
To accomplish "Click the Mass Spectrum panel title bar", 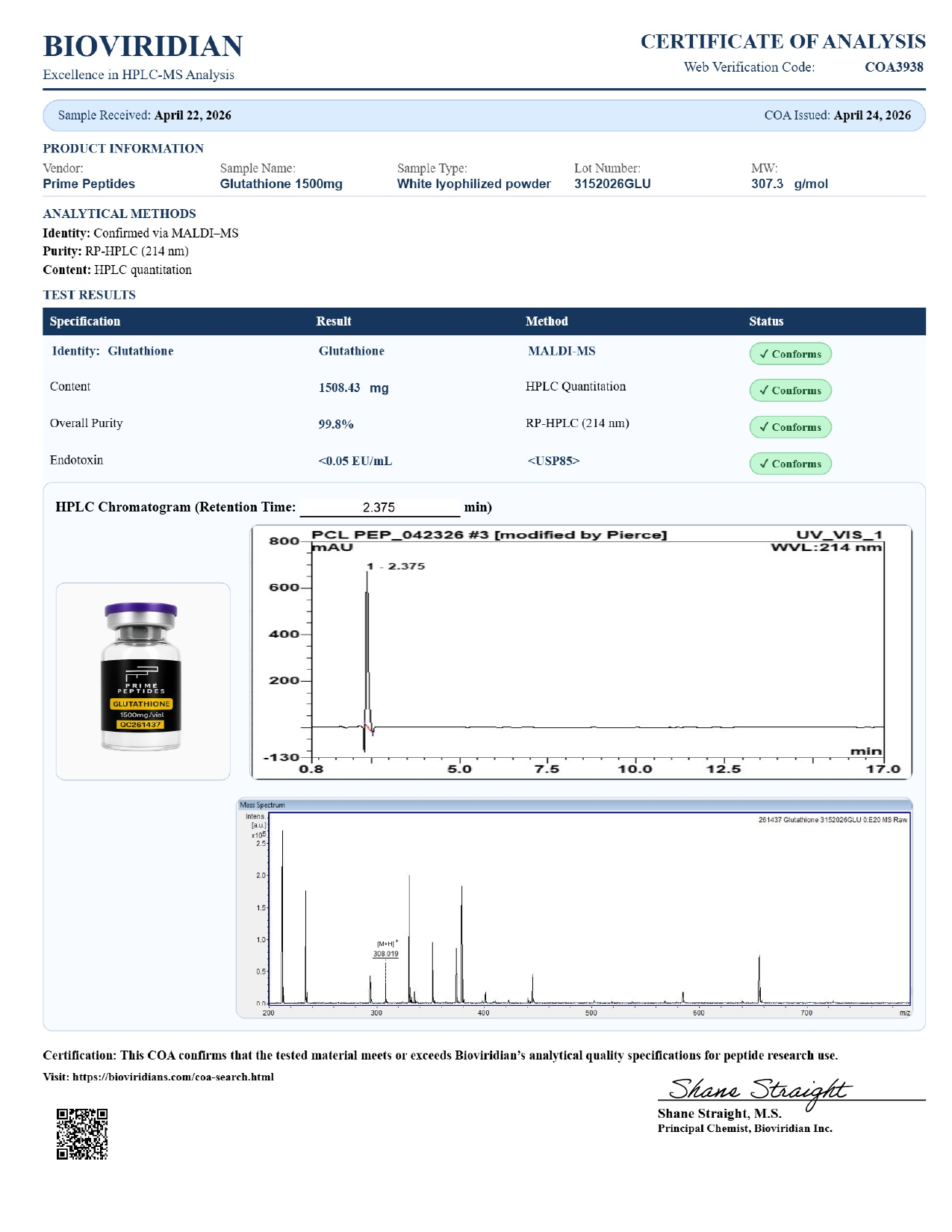I will coord(574,805).
